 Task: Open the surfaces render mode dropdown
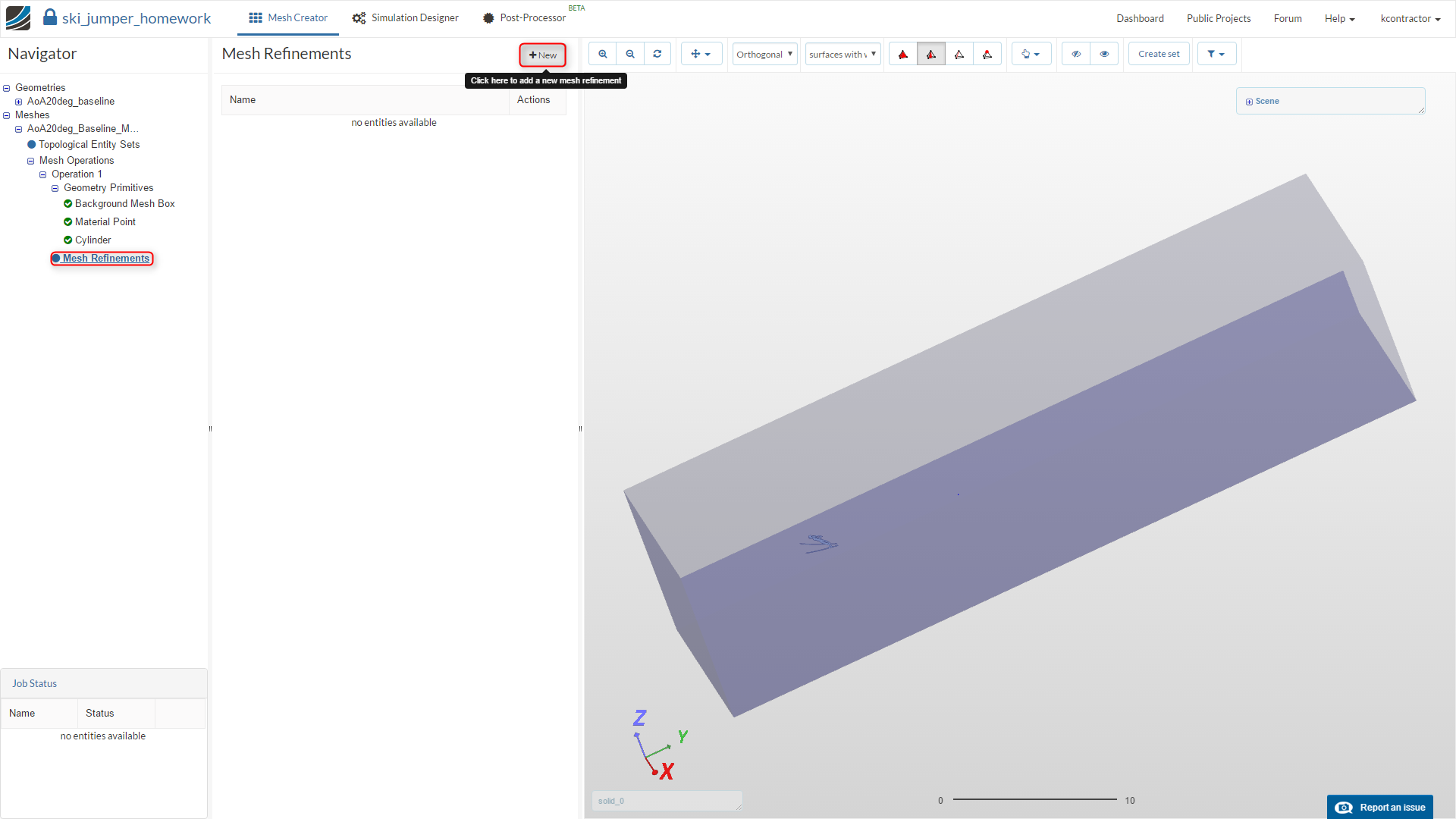coord(843,54)
